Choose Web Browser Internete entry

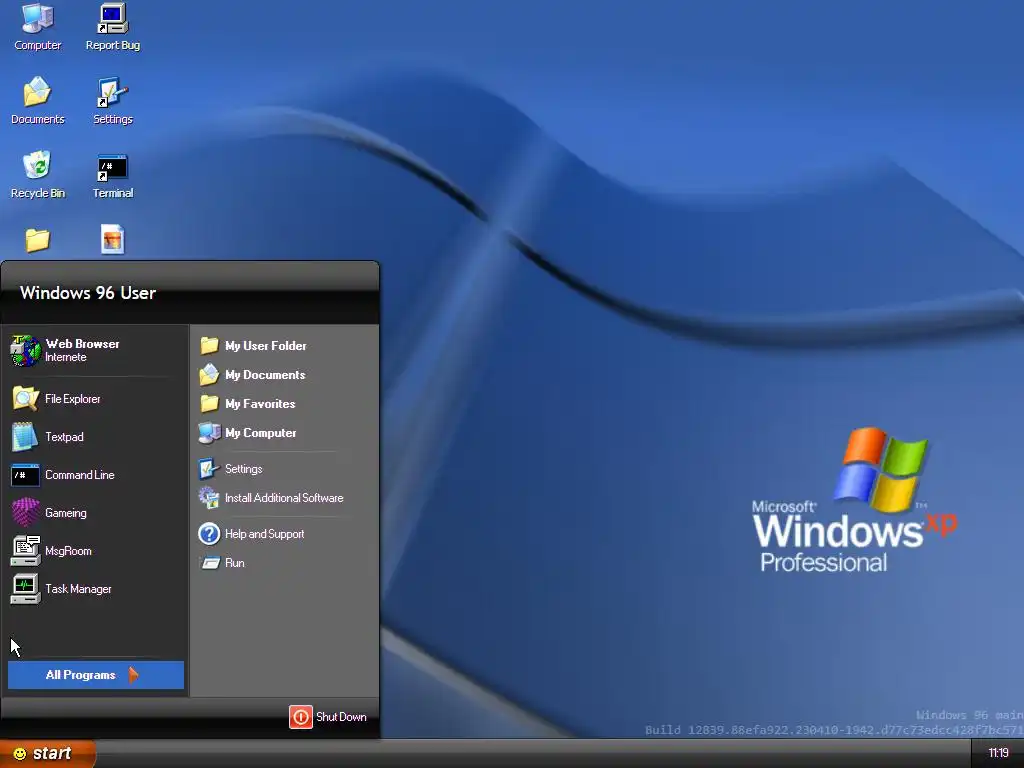(x=95, y=351)
